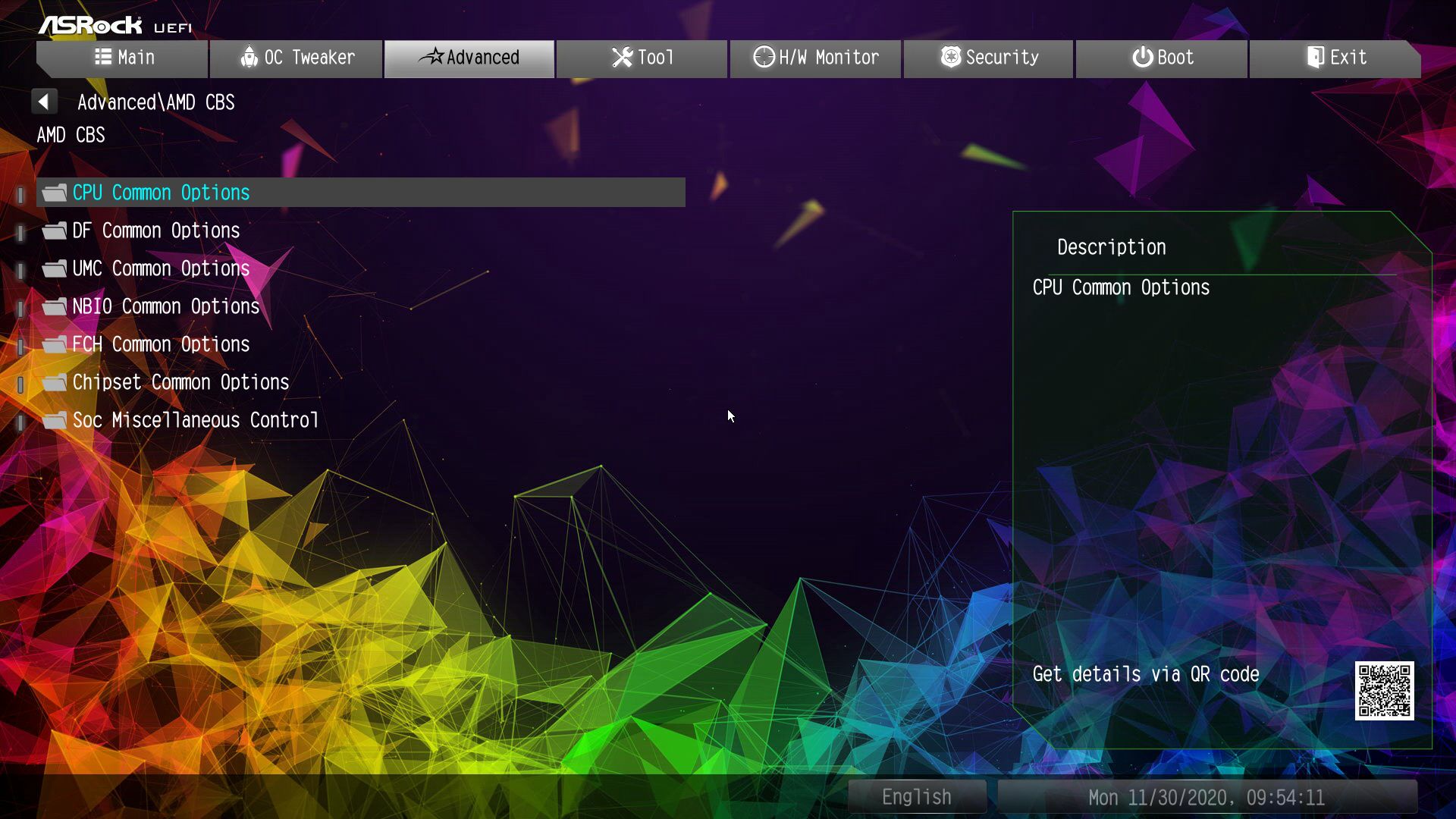Open the Tool tab
1456x819 pixels.
click(x=642, y=58)
